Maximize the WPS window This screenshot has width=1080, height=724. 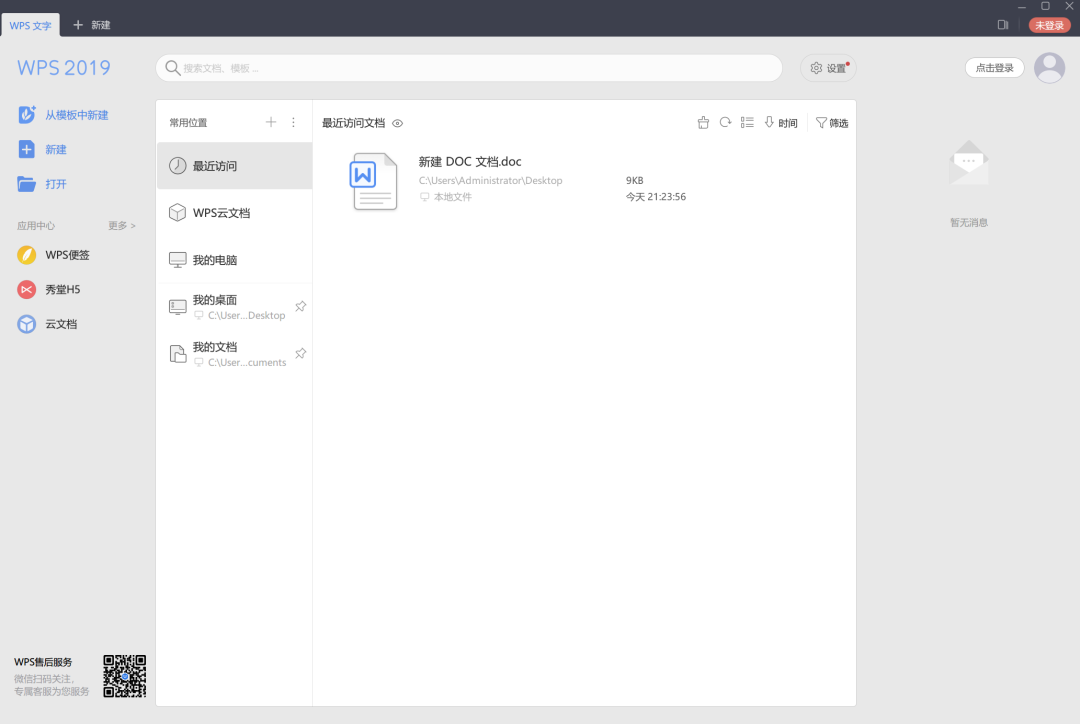(x=1046, y=6)
